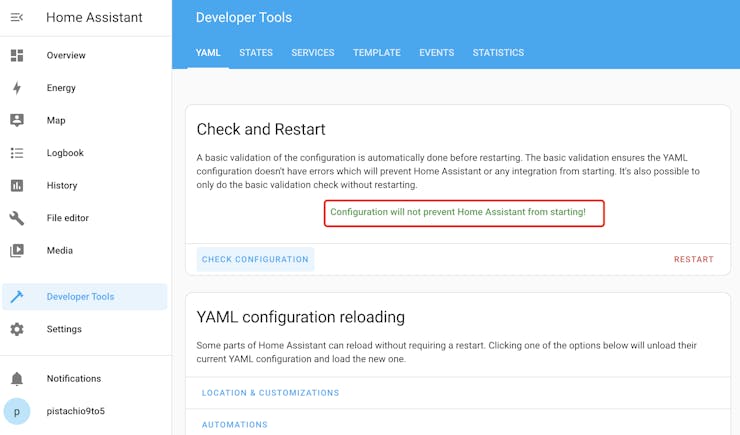Select the Logbook list icon

pos(17,153)
